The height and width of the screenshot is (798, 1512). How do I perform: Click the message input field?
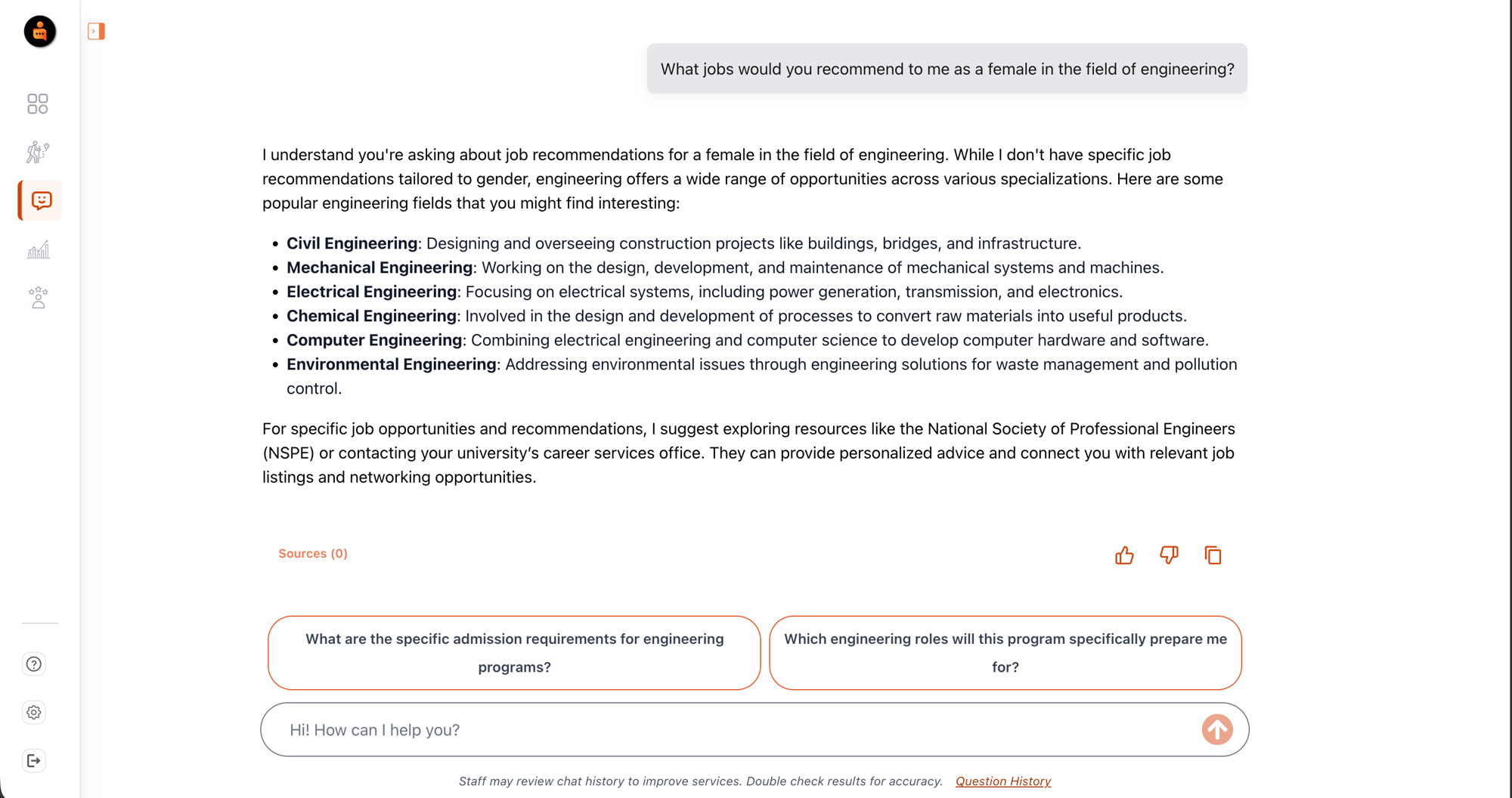point(680,729)
